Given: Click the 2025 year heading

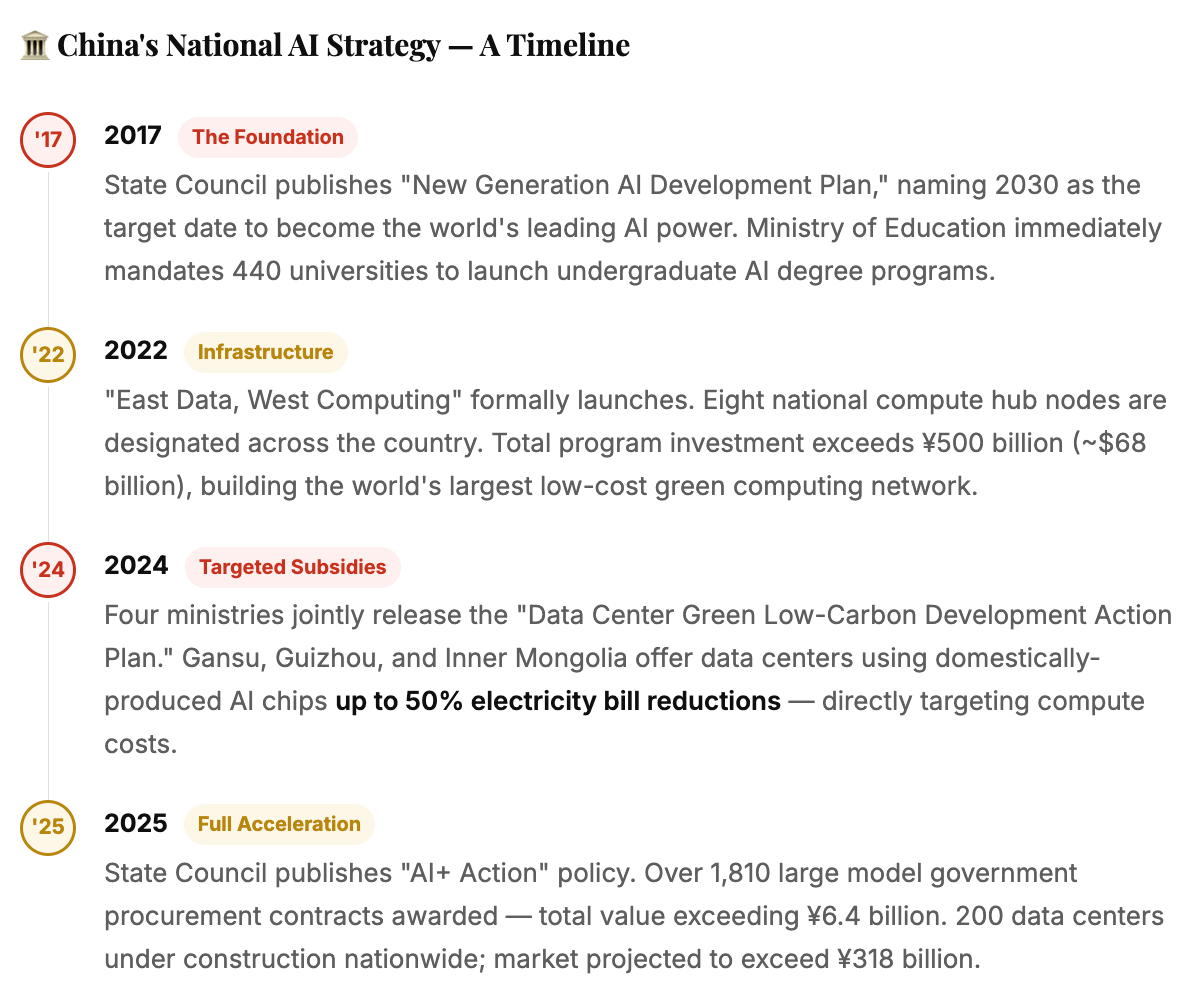Looking at the screenshot, I should [136, 823].
